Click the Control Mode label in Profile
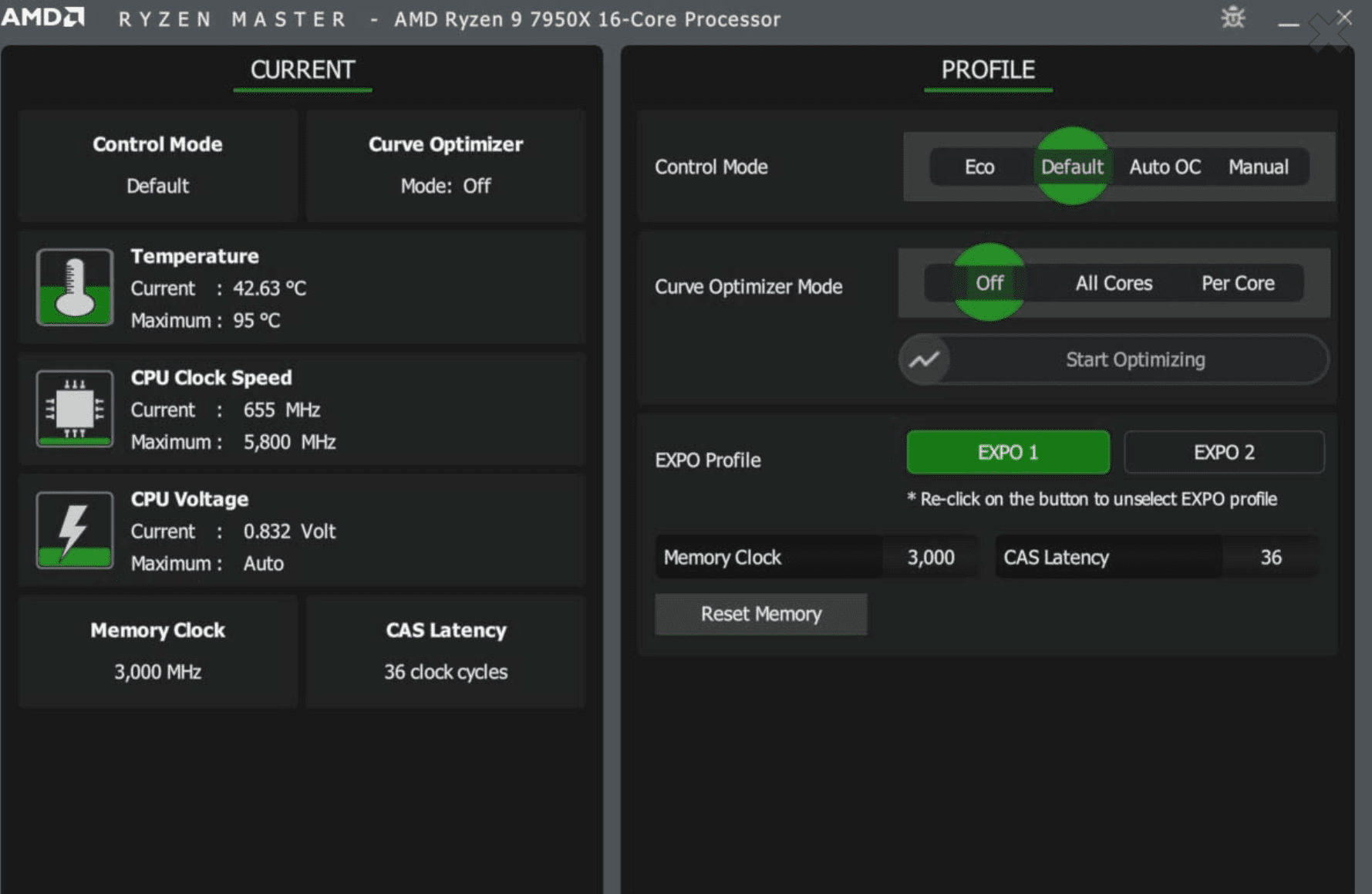Viewport: 1372px width, 894px height. point(710,167)
